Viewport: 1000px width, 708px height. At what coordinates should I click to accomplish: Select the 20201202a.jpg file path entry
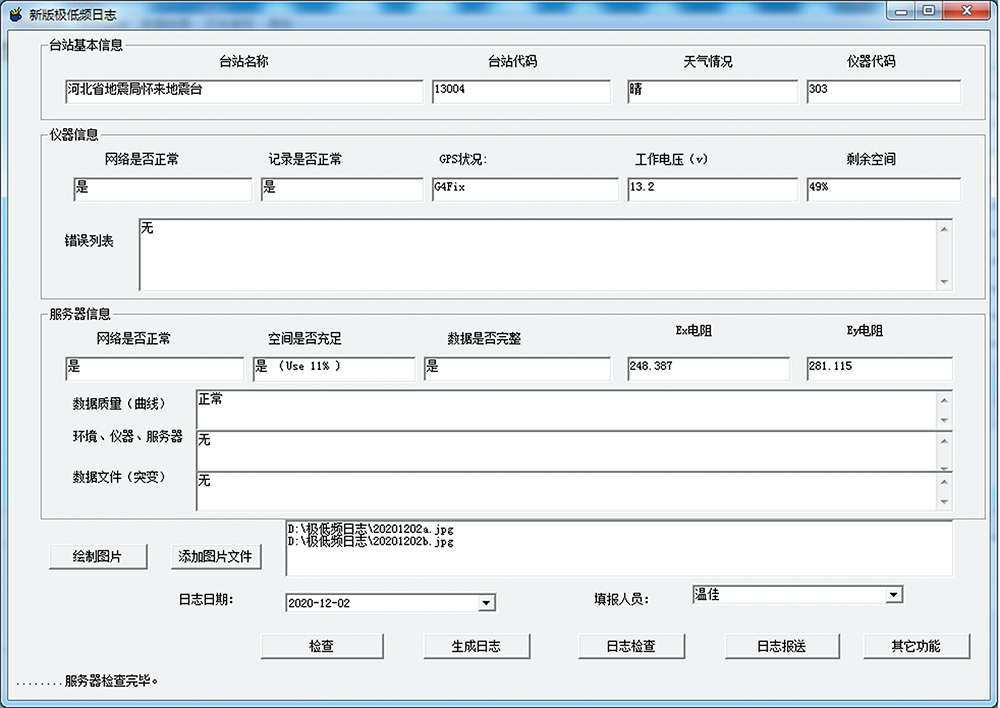point(370,528)
